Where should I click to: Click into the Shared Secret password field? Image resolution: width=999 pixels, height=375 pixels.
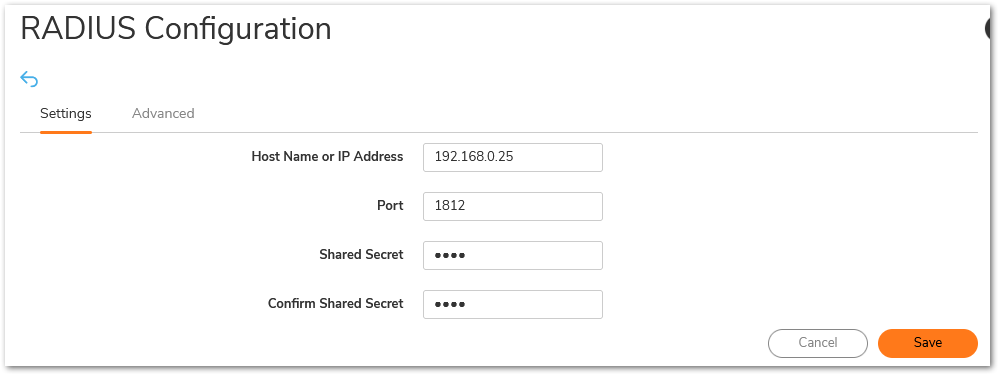pyautogui.click(x=513, y=255)
